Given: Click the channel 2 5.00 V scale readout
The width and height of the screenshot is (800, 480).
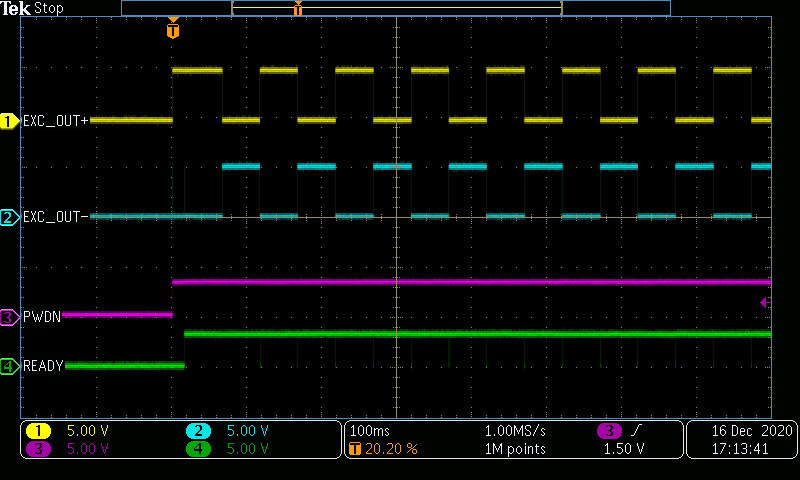Looking at the screenshot, I should (x=247, y=431).
